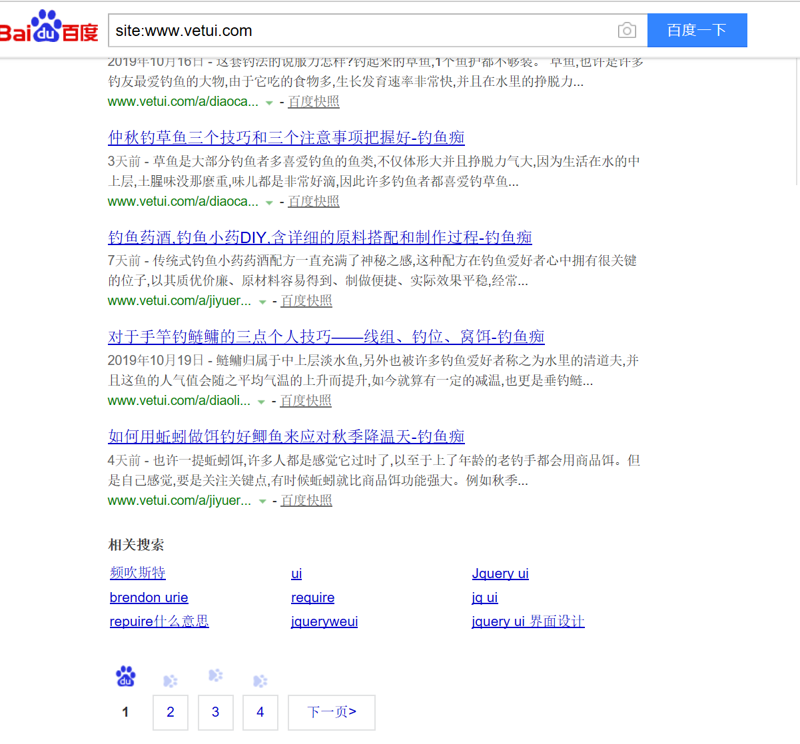Click related search brendon urie
The height and width of the screenshot is (744, 800).
tap(149, 598)
